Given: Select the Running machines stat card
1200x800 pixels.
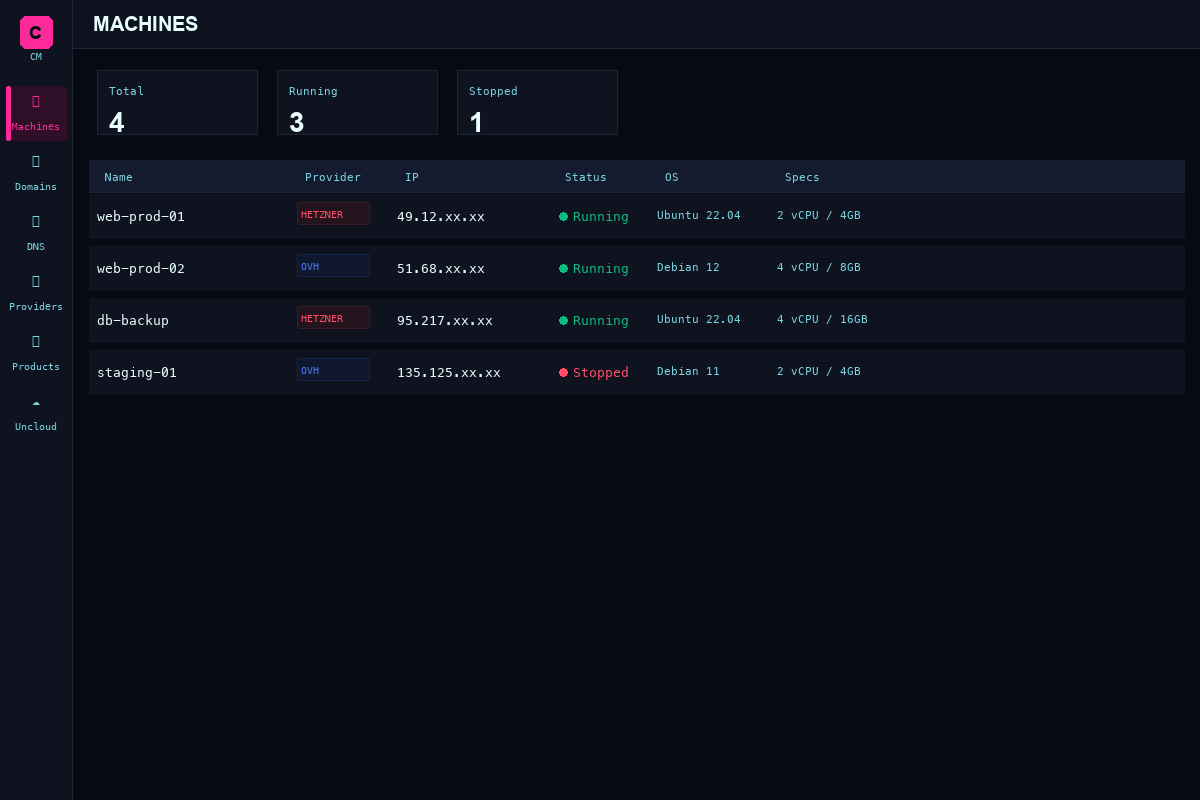Looking at the screenshot, I should click(x=357, y=102).
